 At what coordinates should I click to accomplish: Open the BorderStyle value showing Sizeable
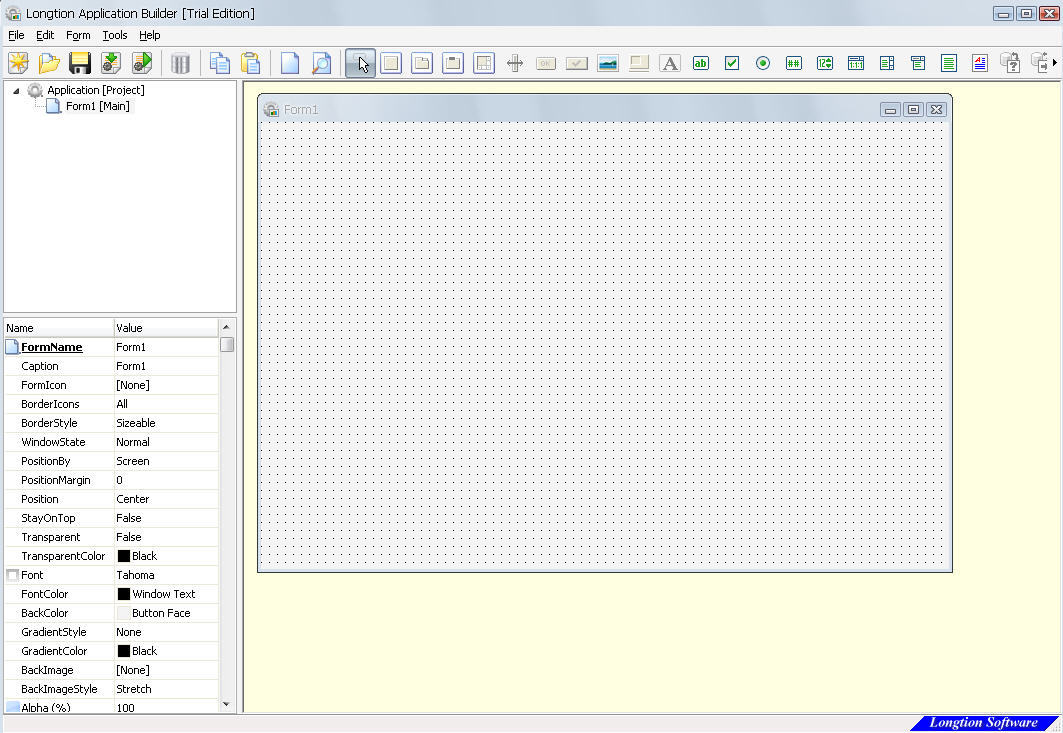[166, 423]
